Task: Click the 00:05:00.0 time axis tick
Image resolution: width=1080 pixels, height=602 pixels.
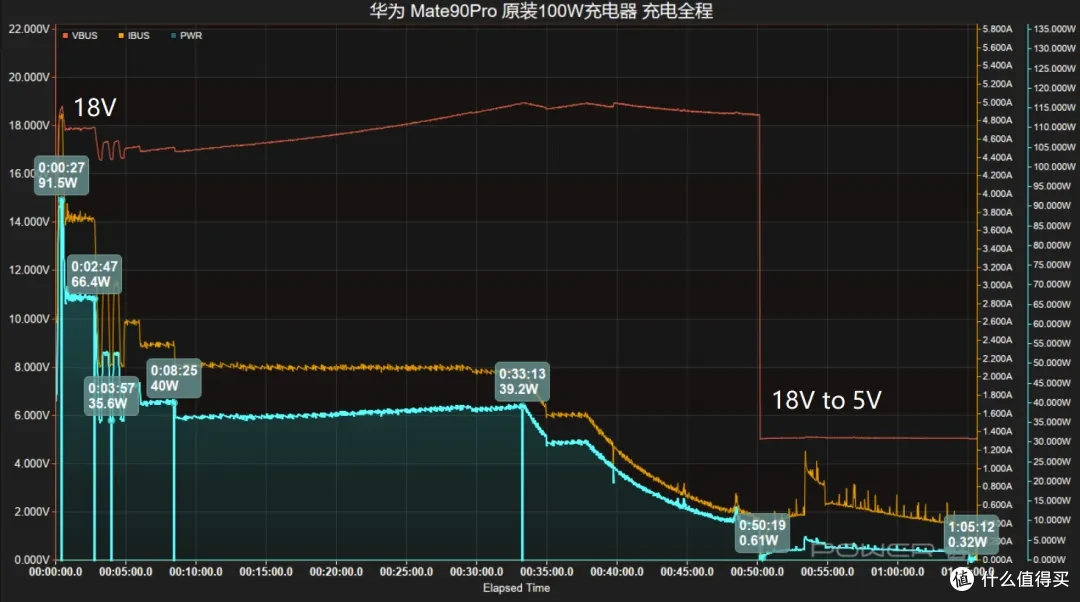Action: point(125,572)
